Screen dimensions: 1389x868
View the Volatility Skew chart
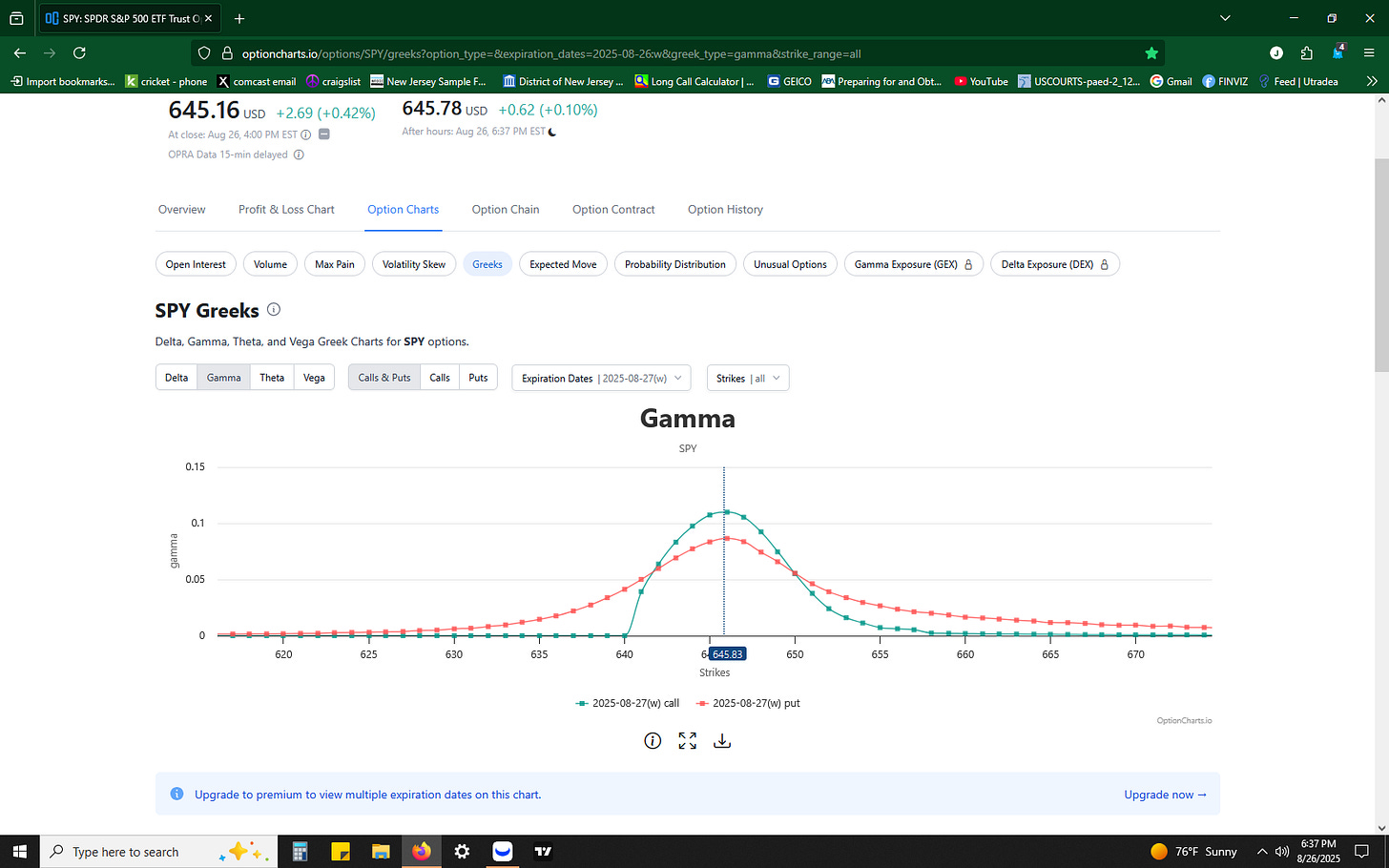414,264
